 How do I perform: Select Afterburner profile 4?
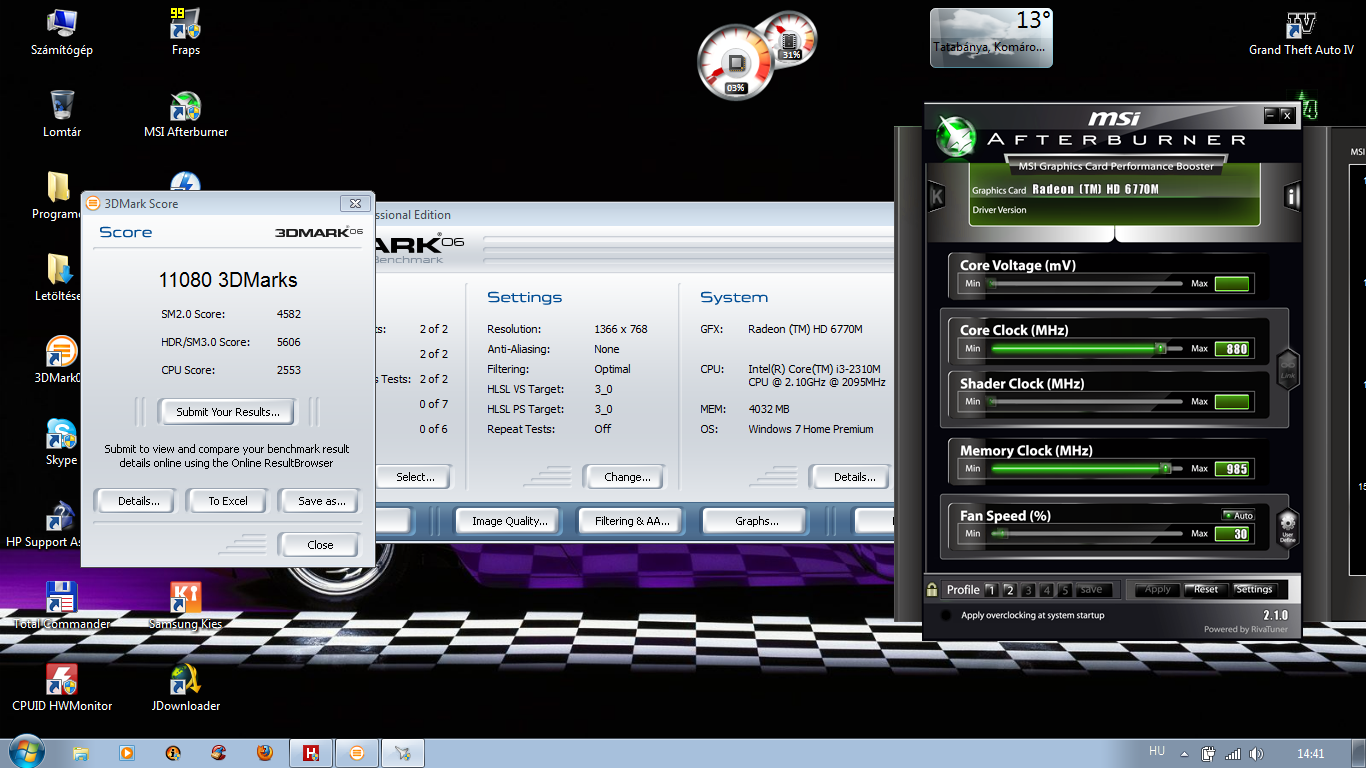point(1046,590)
